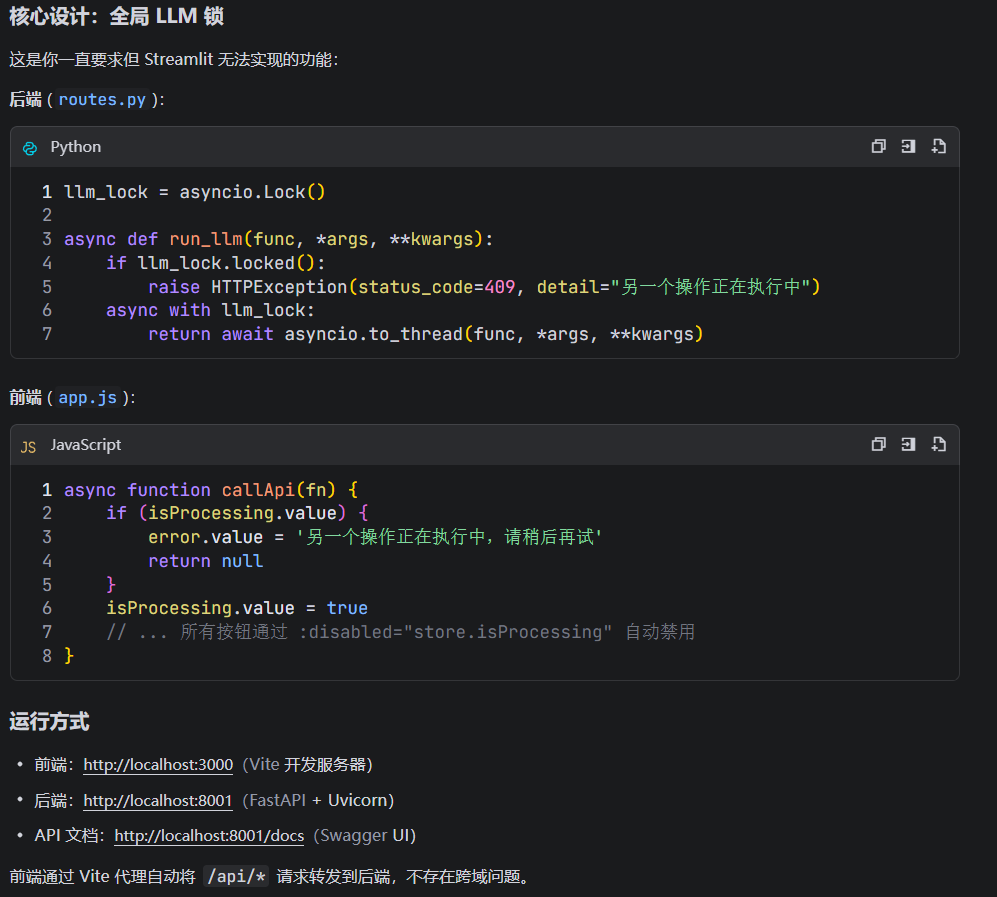The height and width of the screenshot is (897, 997).
Task: Create new file from Python code block
Action: [x=938, y=146]
